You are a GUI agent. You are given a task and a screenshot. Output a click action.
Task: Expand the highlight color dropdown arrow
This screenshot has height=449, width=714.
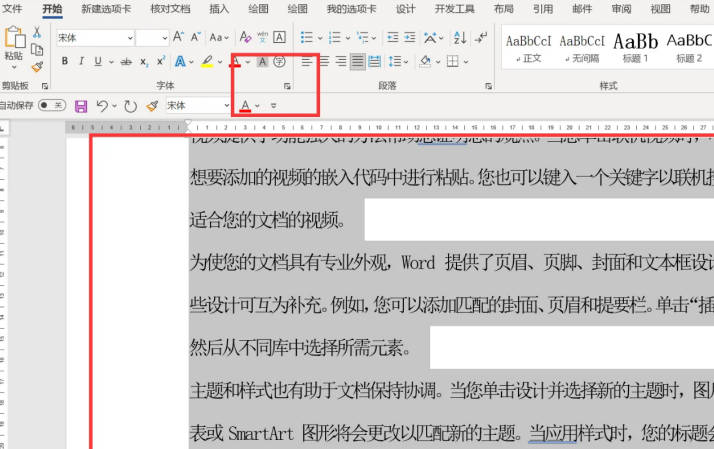coord(220,62)
